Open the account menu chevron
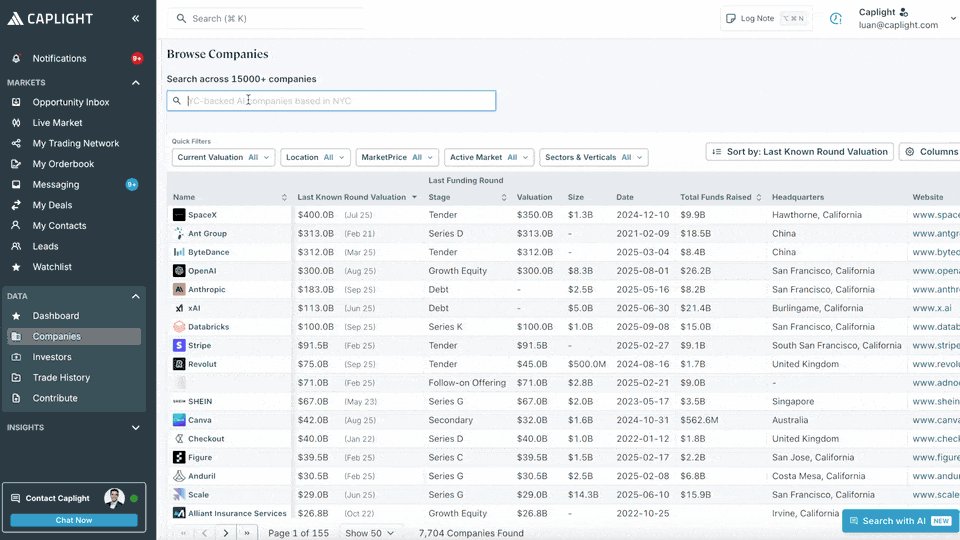 (x=953, y=18)
